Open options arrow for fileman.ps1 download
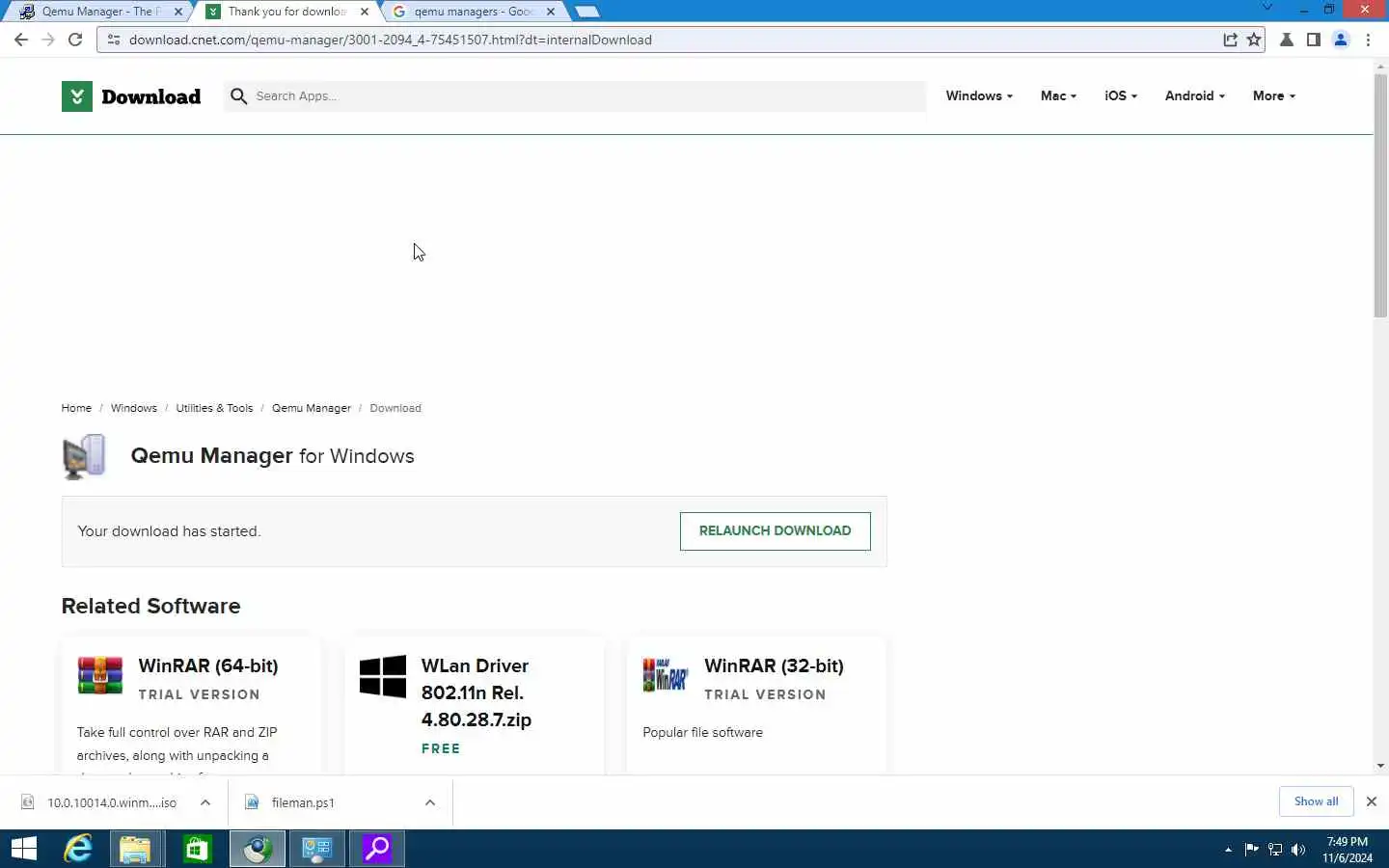This screenshot has width=1389, height=868. [430, 802]
